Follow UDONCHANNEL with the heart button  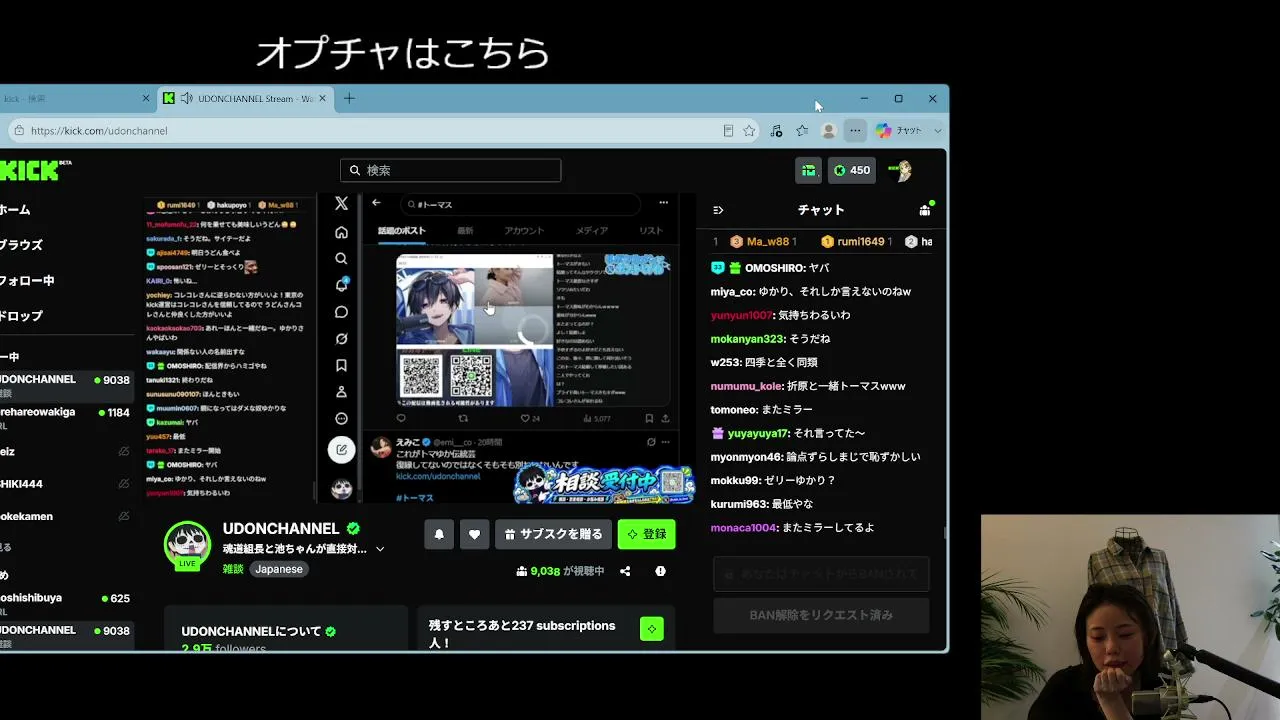474,534
